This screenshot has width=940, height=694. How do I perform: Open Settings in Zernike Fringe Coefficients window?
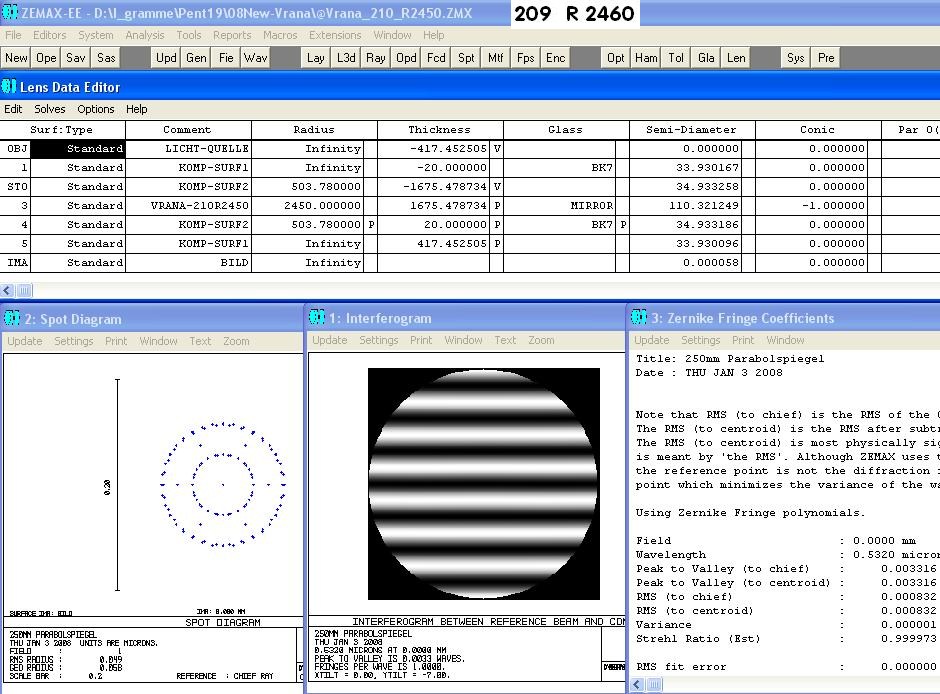click(700, 340)
